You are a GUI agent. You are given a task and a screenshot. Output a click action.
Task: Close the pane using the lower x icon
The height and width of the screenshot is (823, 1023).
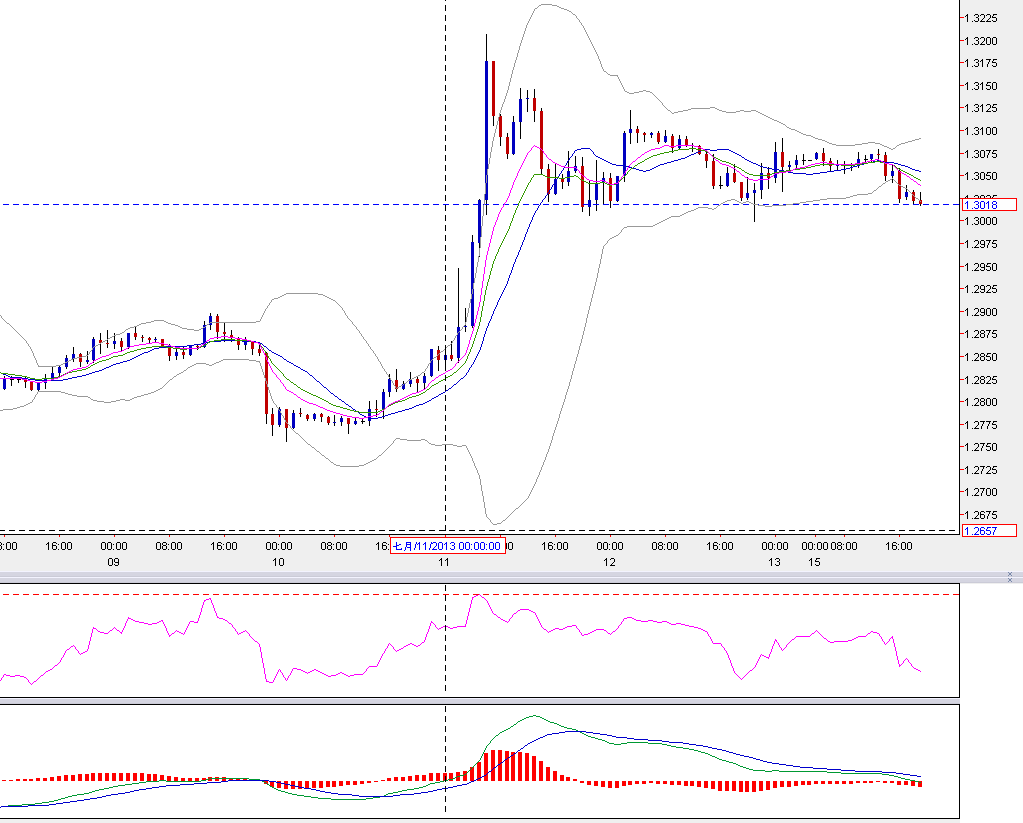pos(1010,580)
